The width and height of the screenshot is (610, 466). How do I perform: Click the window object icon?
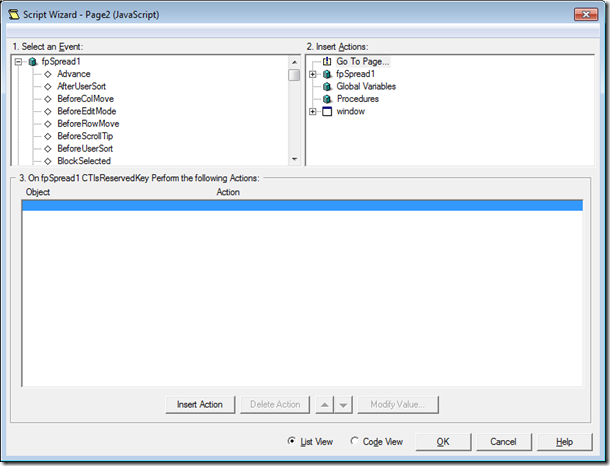[x=327, y=112]
